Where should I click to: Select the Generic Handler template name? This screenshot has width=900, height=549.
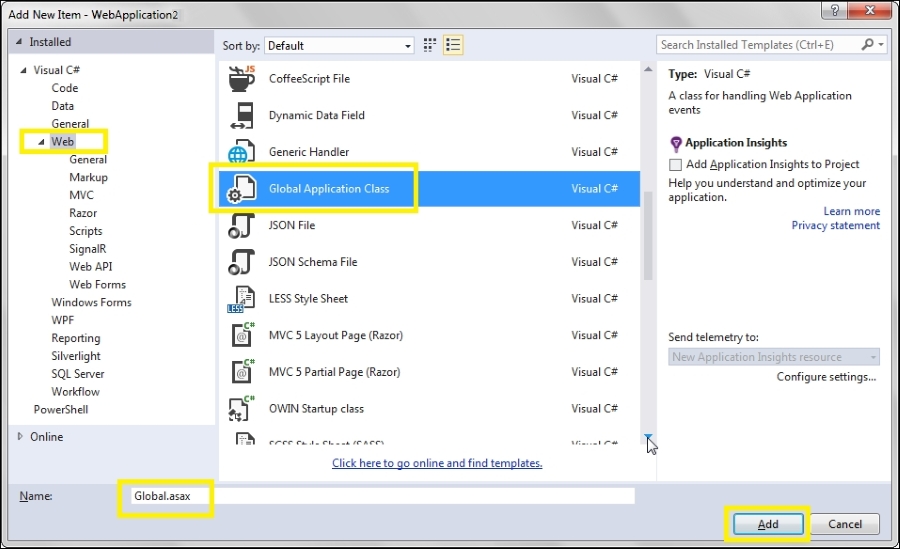(x=309, y=152)
